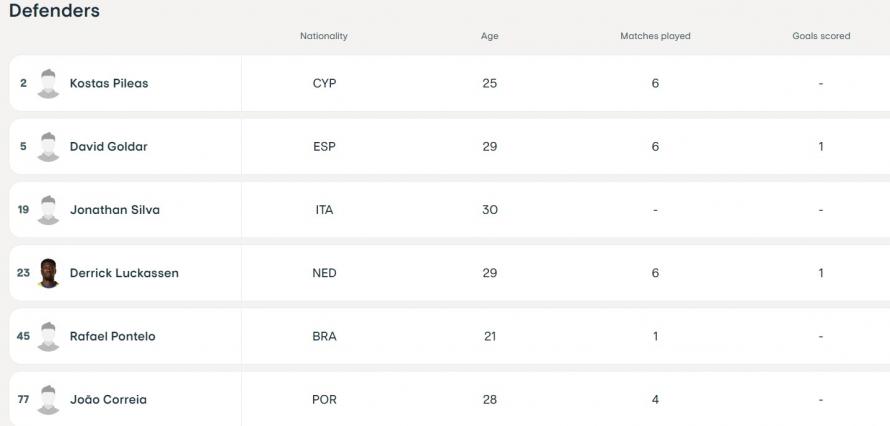
Task: Click the Matches played column header
Action: point(655,36)
